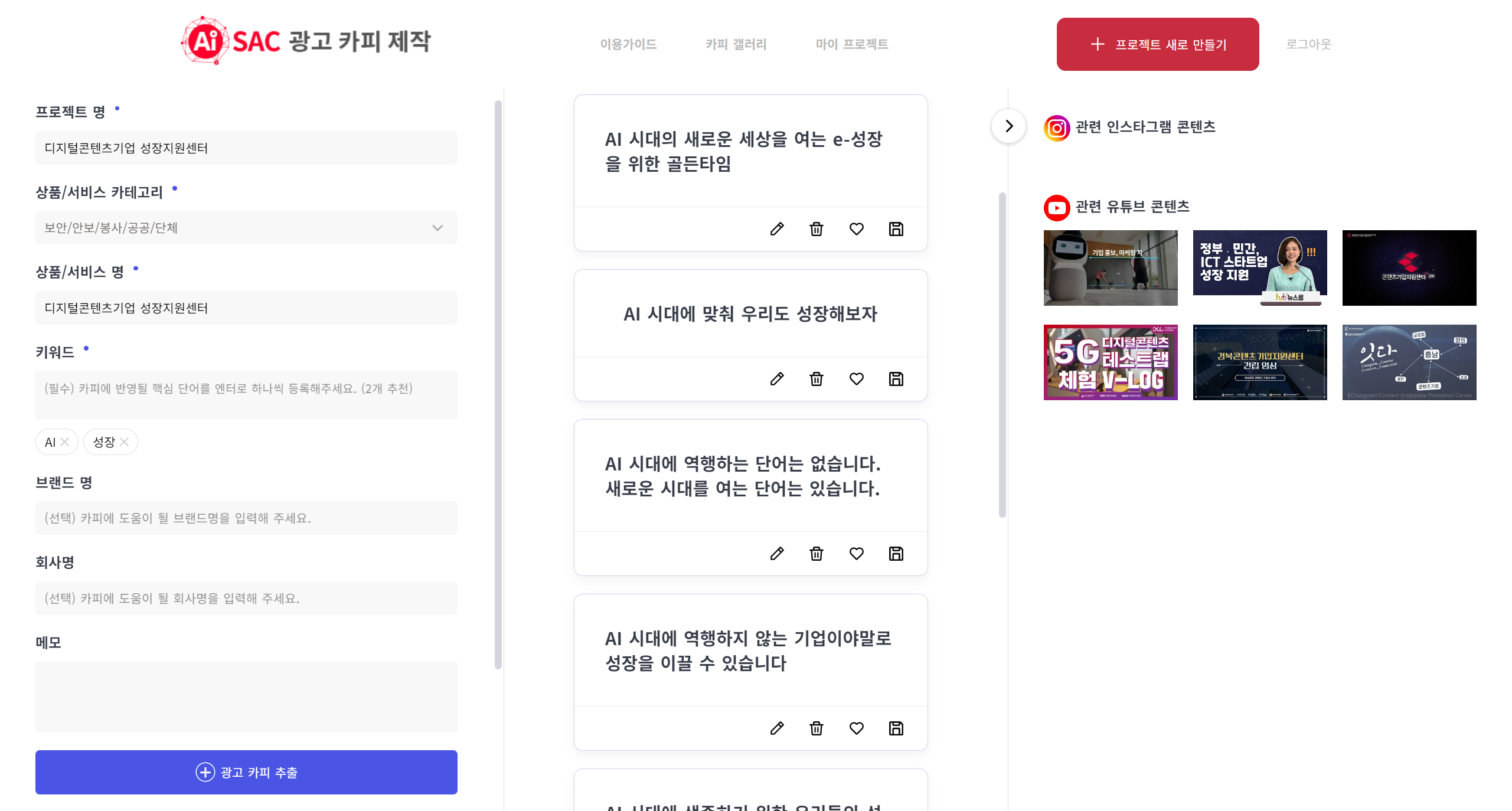The width and height of the screenshot is (1512, 811).
Task: Click the 브랜드 명 input field
Action: [x=246, y=518]
